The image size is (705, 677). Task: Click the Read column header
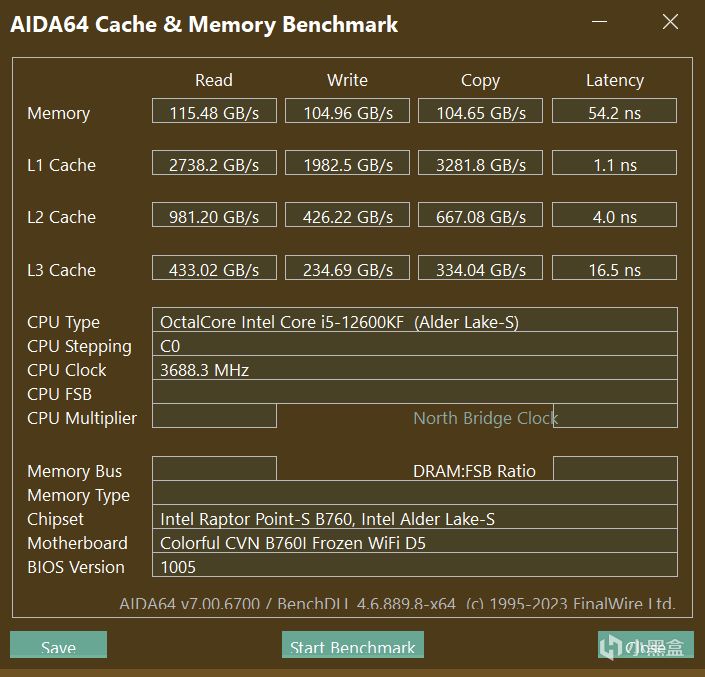(214, 80)
